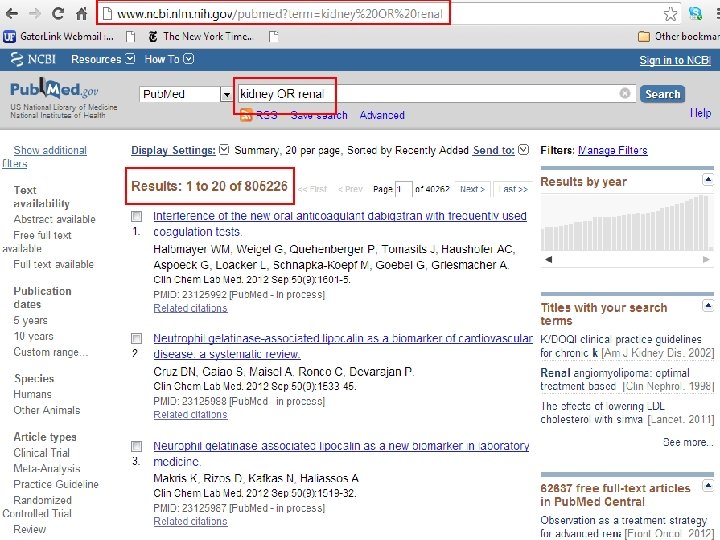Filter article type to Meta-Analysis
This screenshot has width=720, height=540.
(x=47, y=469)
